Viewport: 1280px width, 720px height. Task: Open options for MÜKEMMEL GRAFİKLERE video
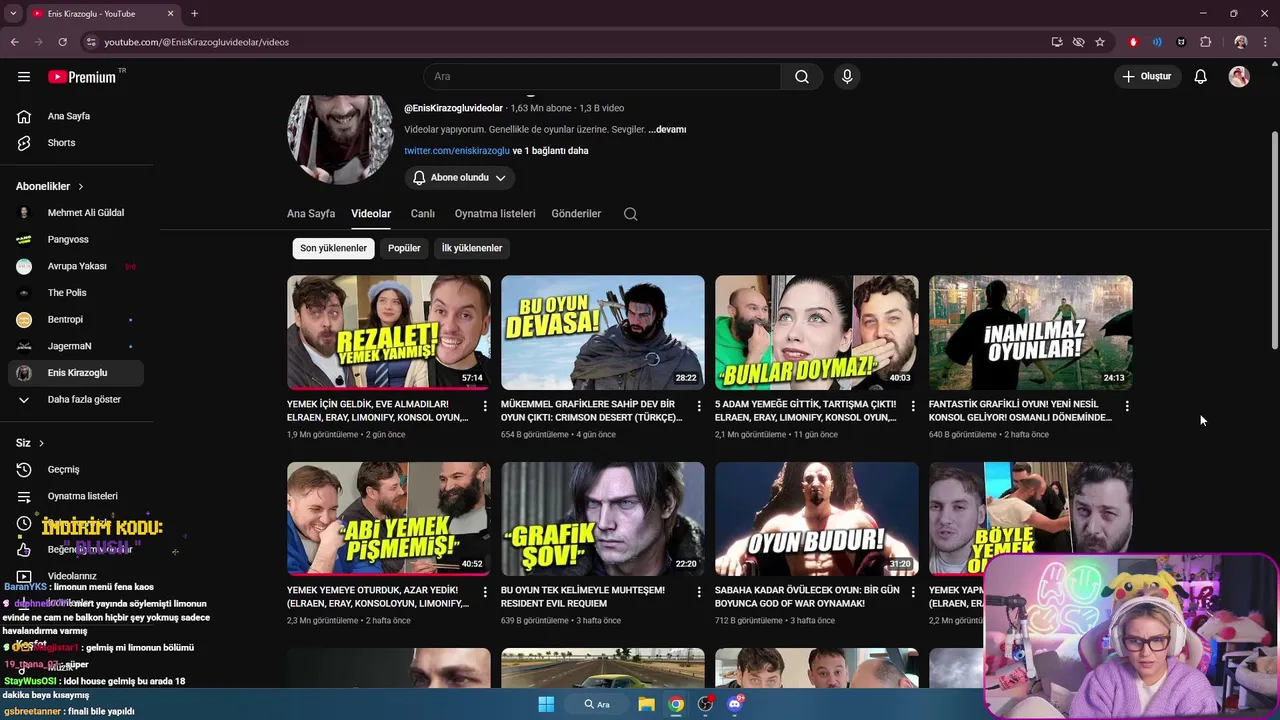point(699,406)
